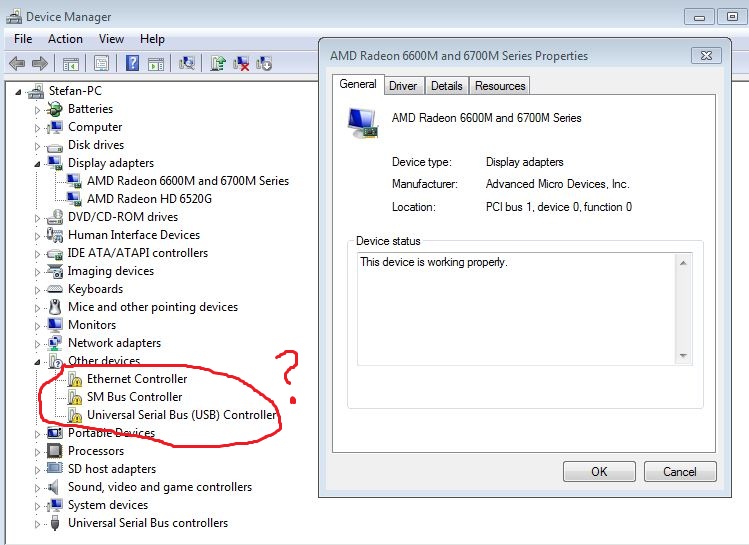This screenshot has height=545, width=749.
Task: Expand the Monitors category
Action: click(x=37, y=326)
